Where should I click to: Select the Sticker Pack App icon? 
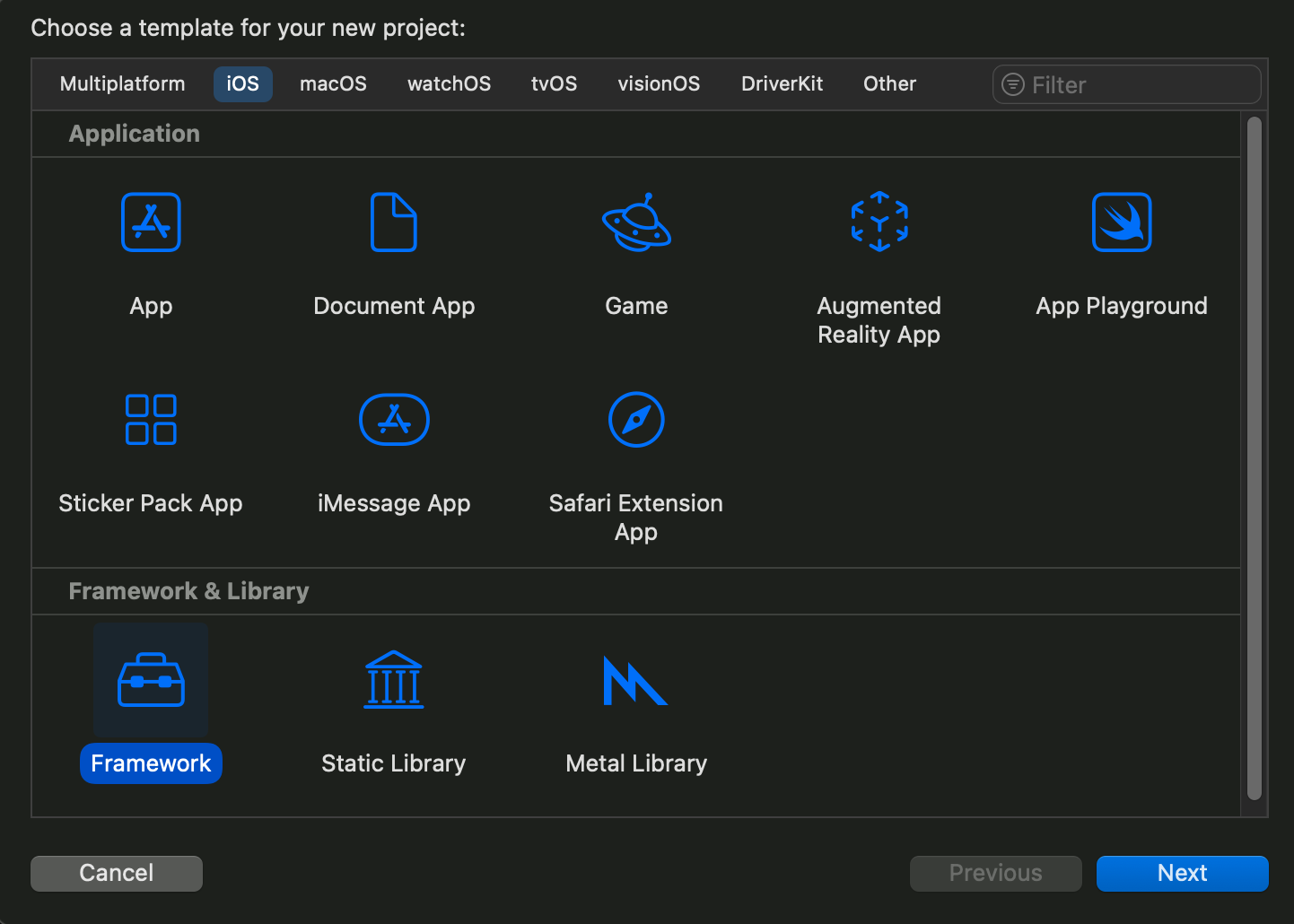coord(151,420)
